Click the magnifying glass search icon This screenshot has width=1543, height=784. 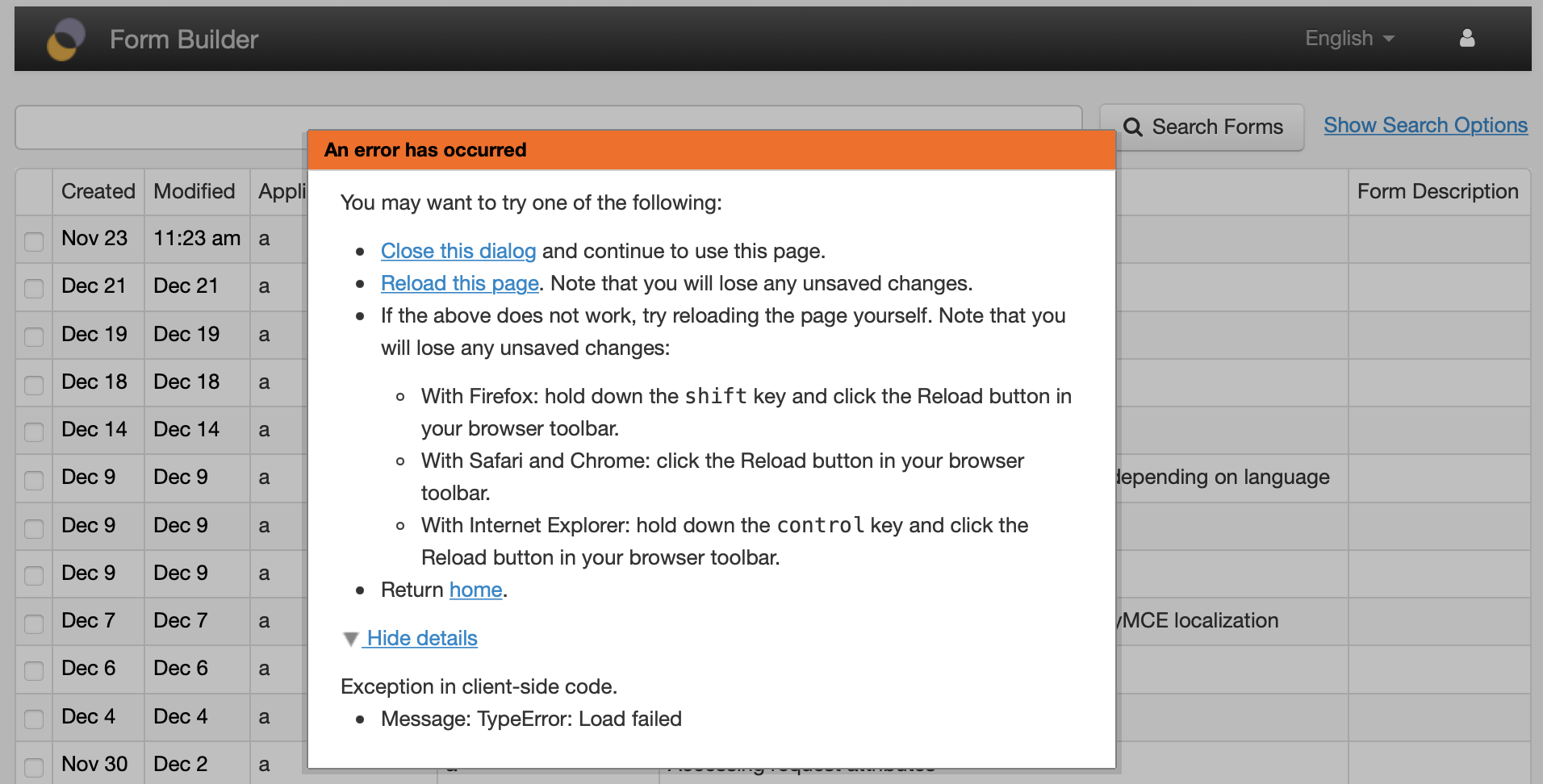[1133, 127]
